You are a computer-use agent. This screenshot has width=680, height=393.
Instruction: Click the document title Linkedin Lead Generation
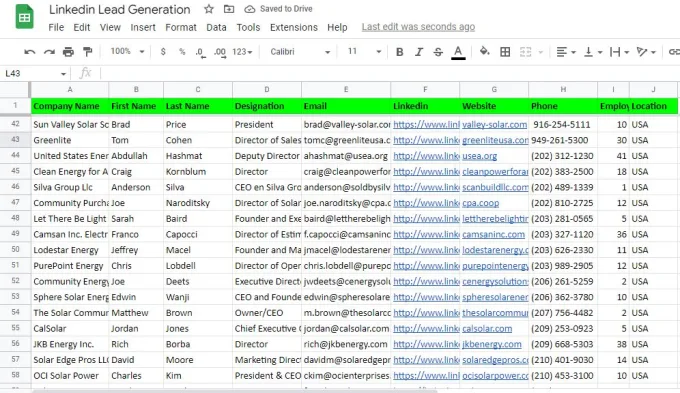[x=119, y=10]
